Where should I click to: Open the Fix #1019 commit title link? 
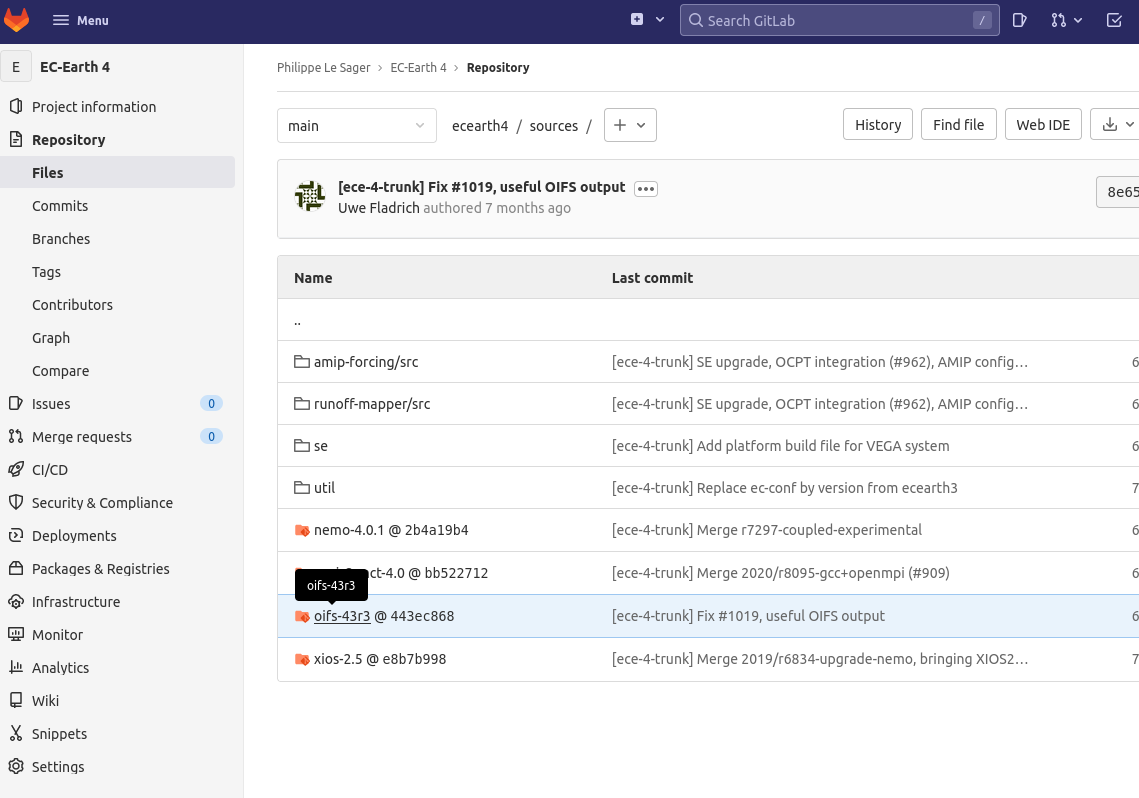pos(481,187)
